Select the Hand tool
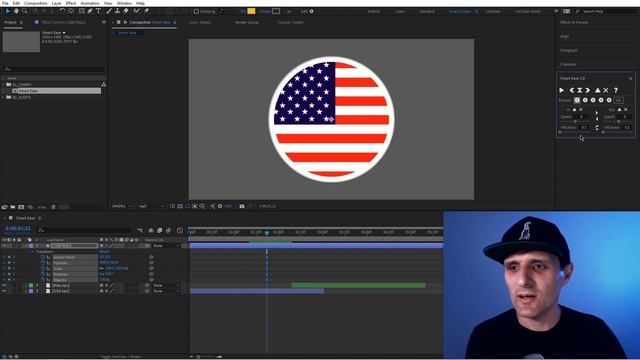640x360 pixels. click(16, 11)
